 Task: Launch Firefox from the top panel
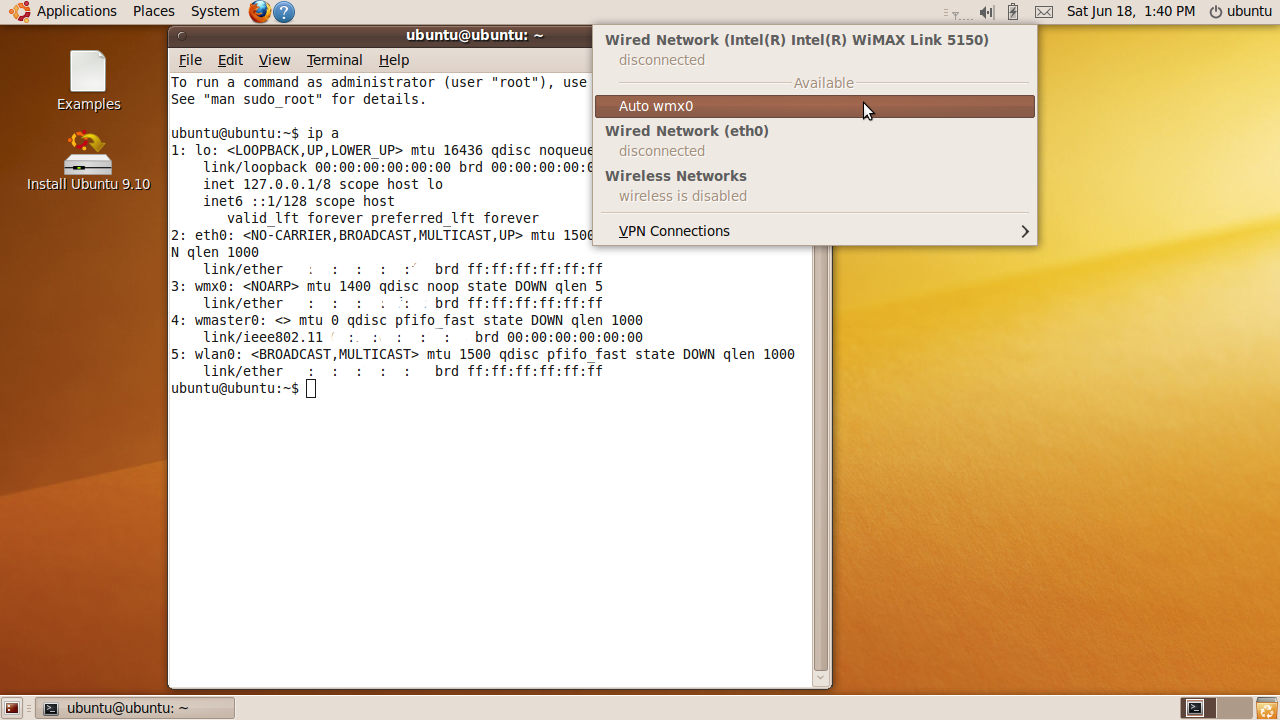point(260,12)
